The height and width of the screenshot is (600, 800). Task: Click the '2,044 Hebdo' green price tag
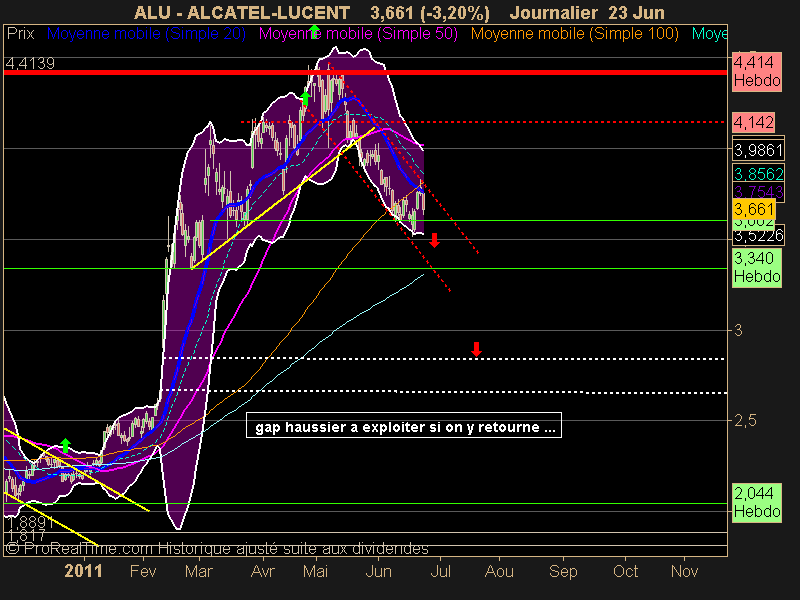[x=757, y=502]
